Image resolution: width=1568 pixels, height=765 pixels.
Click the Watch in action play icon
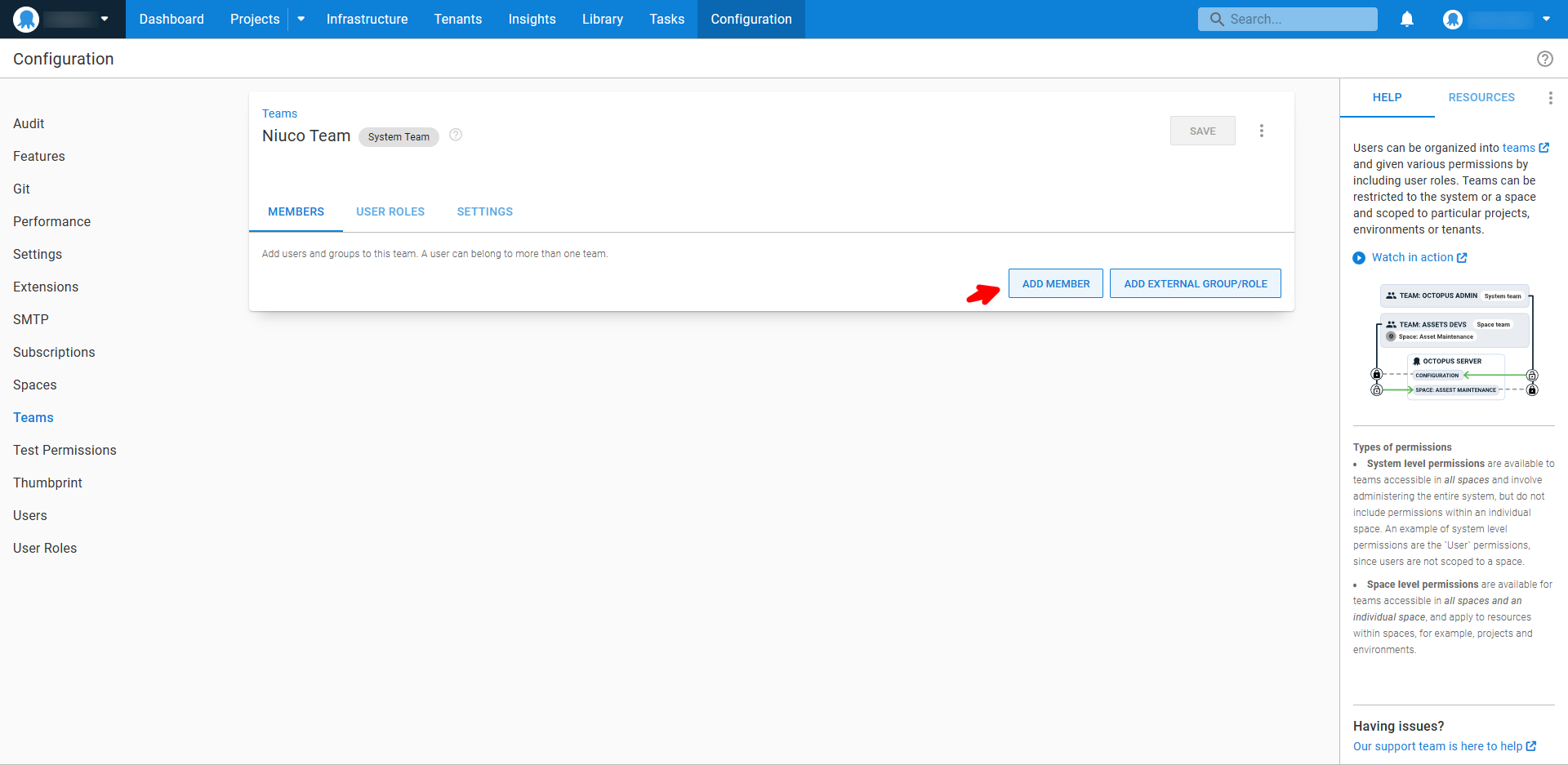1359,258
